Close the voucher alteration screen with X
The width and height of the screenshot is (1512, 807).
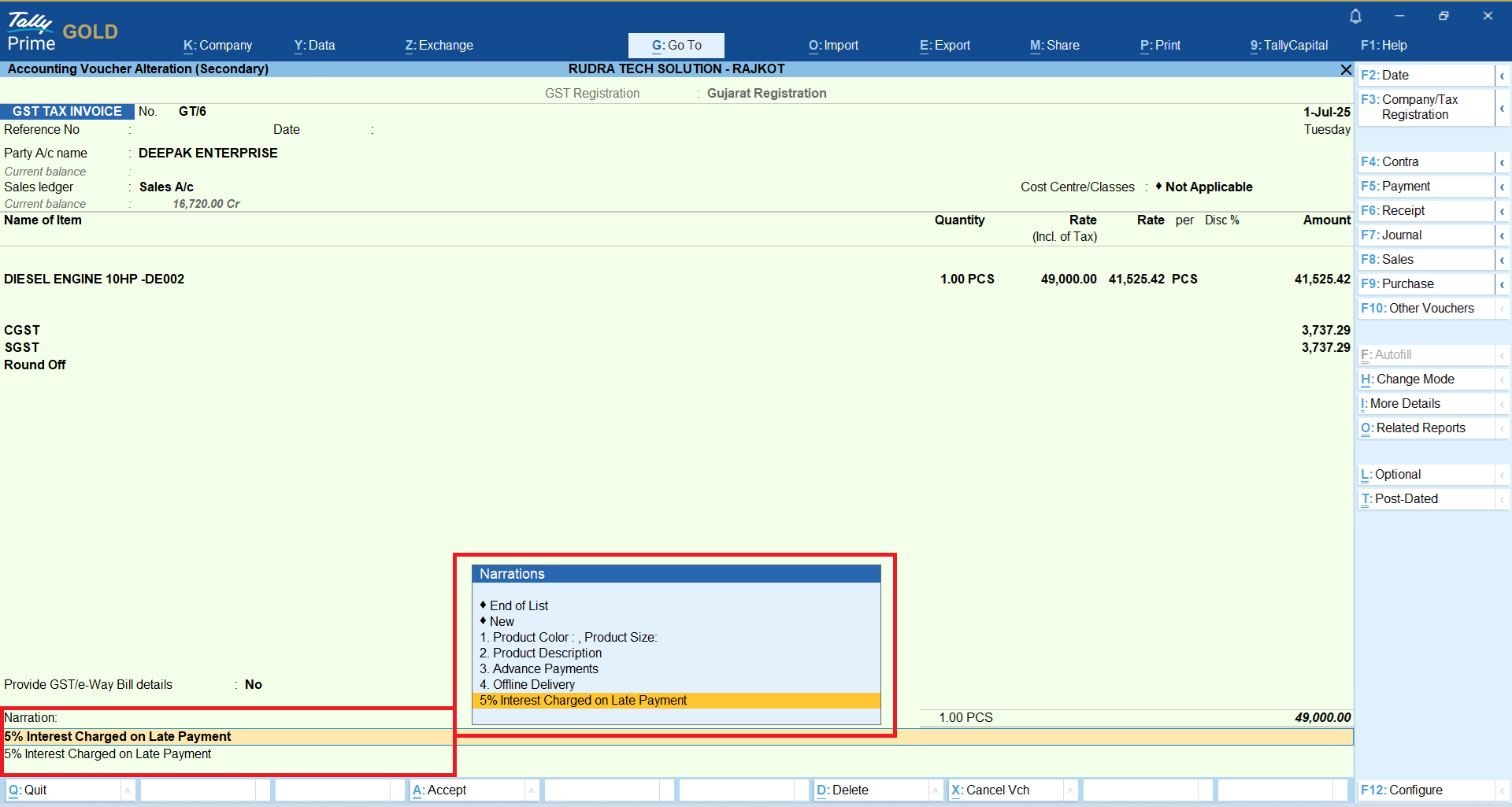pos(1346,70)
